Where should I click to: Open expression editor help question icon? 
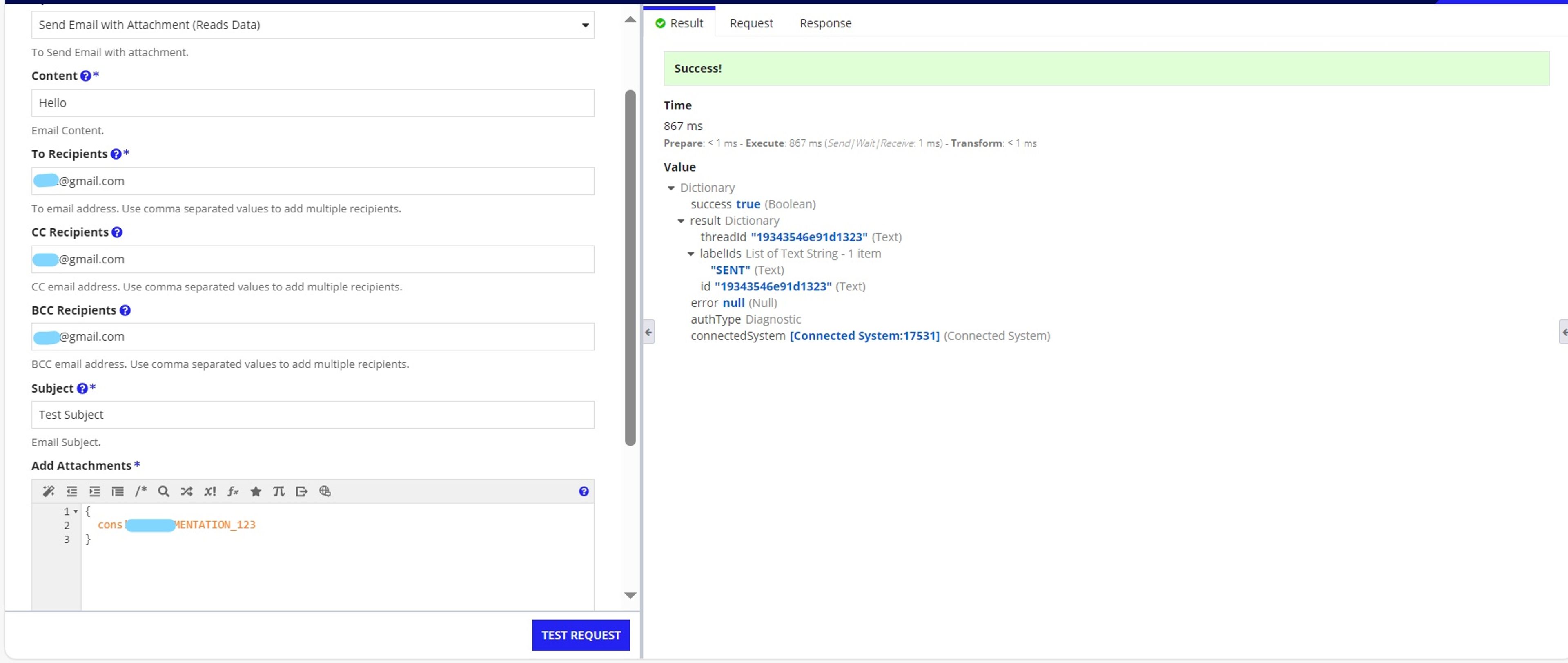pyautogui.click(x=584, y=491)
